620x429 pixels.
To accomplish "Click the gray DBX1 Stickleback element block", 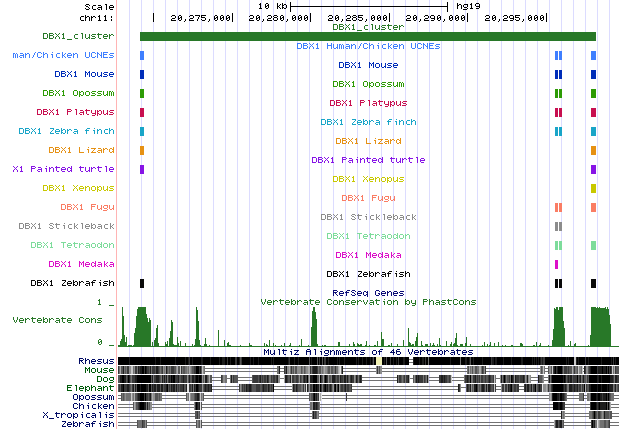I will 558,226.
